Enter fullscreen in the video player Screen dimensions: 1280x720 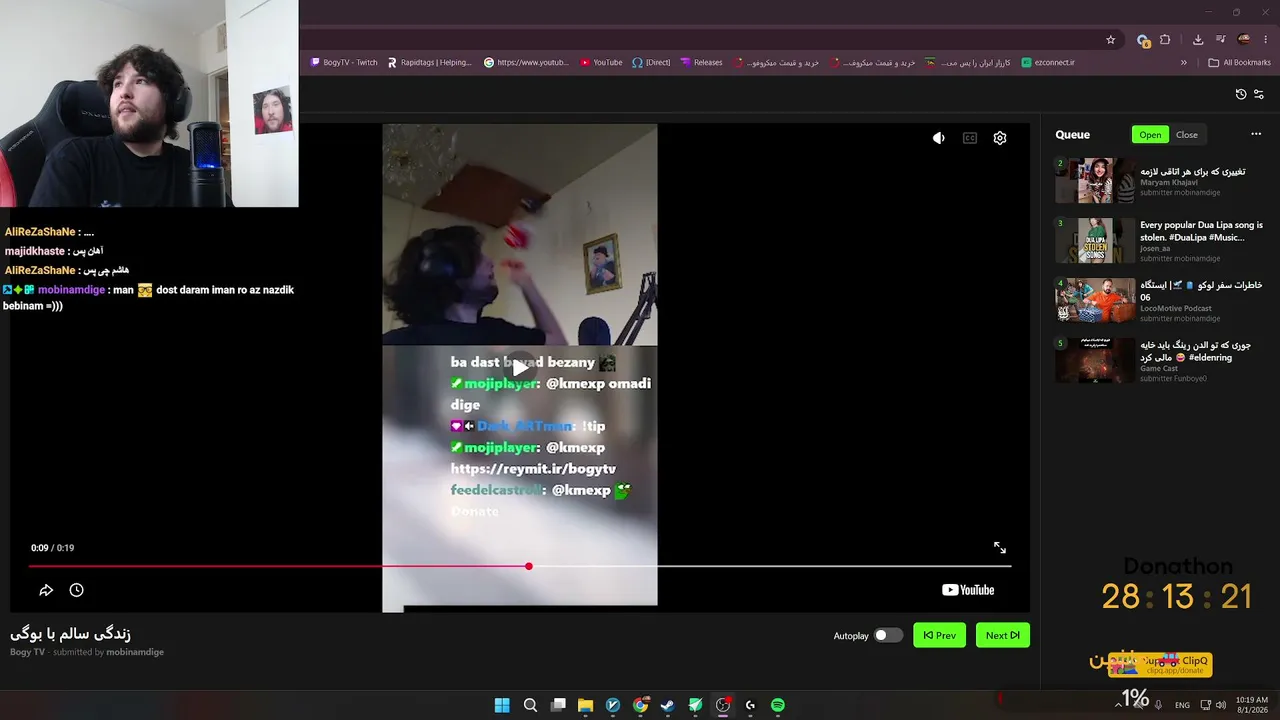[x=1000, y=548]
